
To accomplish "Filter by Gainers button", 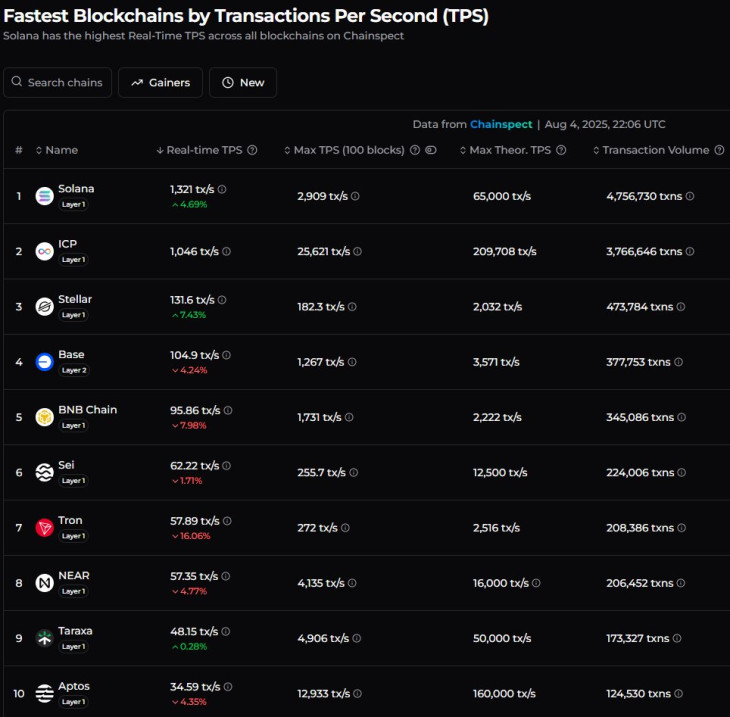I will [161, 82].
